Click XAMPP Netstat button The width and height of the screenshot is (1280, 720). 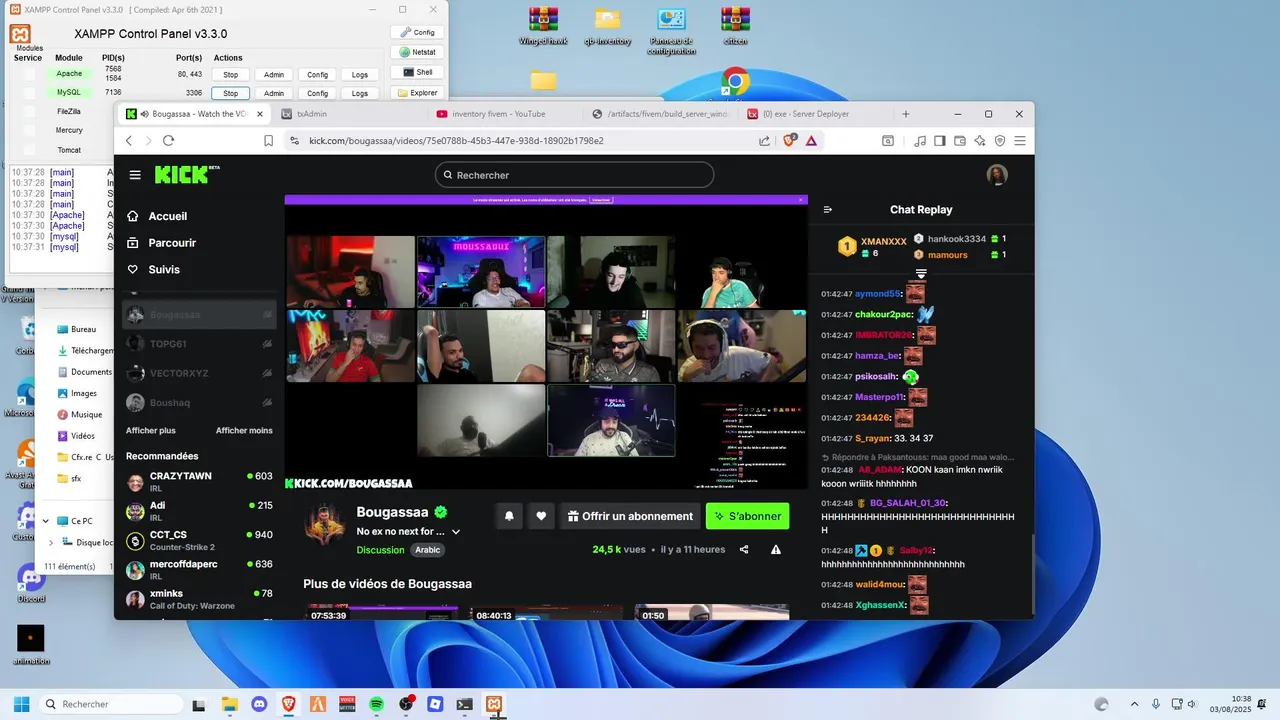[417, 52]
